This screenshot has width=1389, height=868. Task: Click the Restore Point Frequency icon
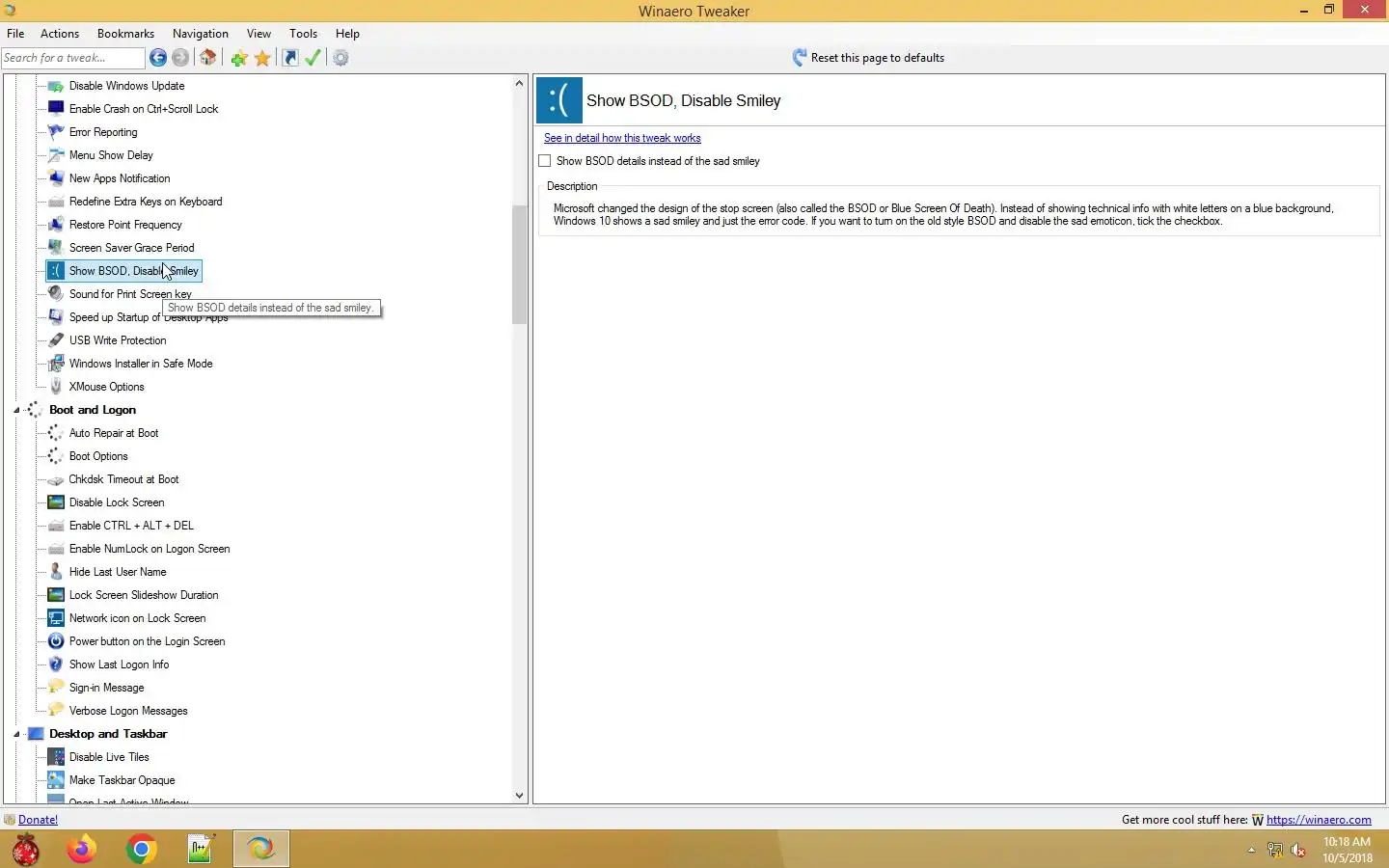pyautogui.click(x=56, y=225)
